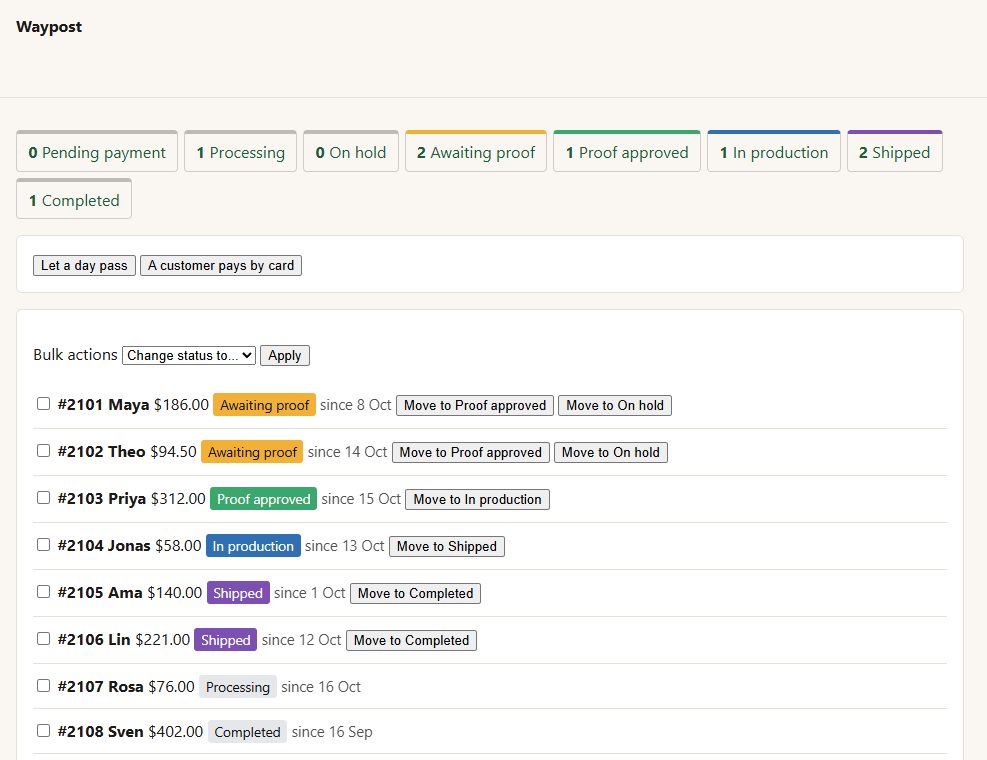Show the Completed orders tab
Viewport: 987px width, 760px height.
pos(74,199)
